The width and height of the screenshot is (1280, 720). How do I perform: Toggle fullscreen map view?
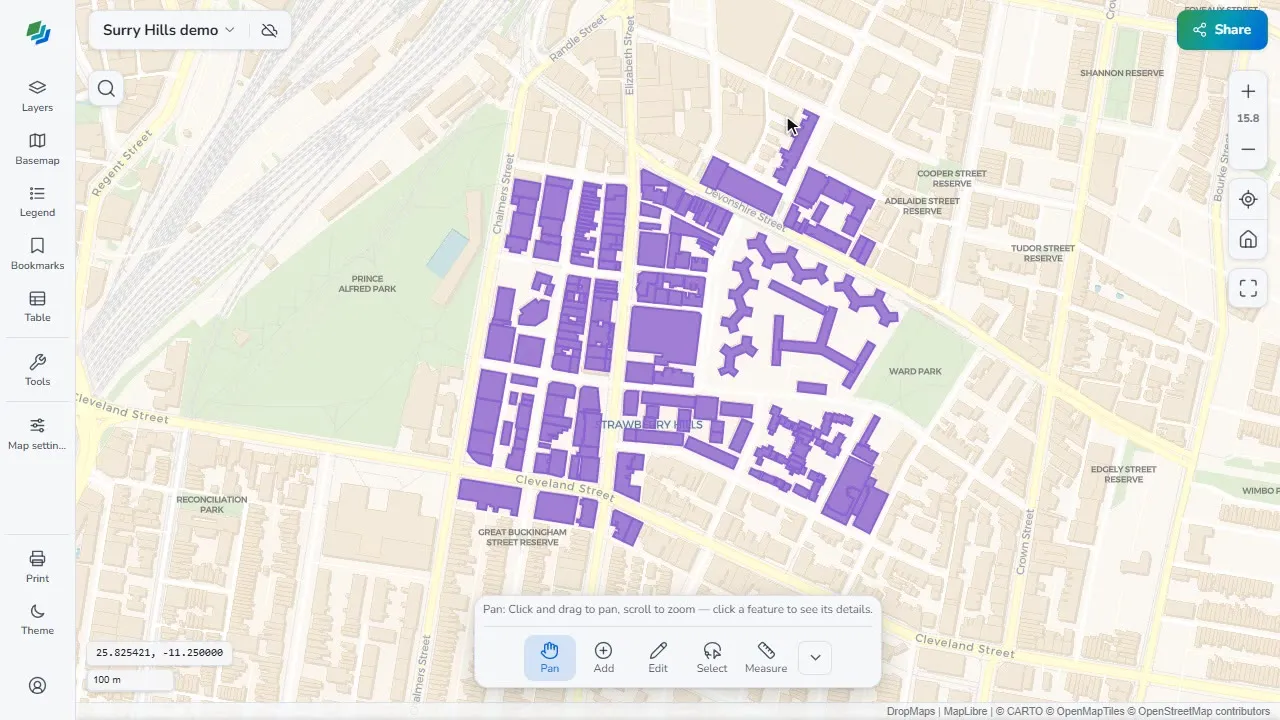click(1248, 289)
